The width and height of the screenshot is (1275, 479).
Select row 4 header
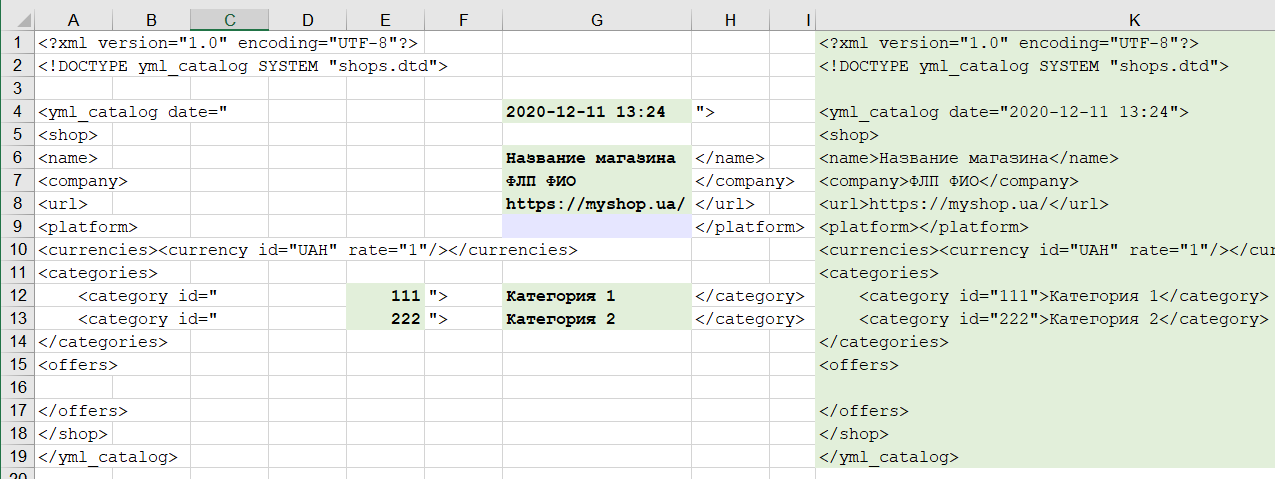coord(17,112)
